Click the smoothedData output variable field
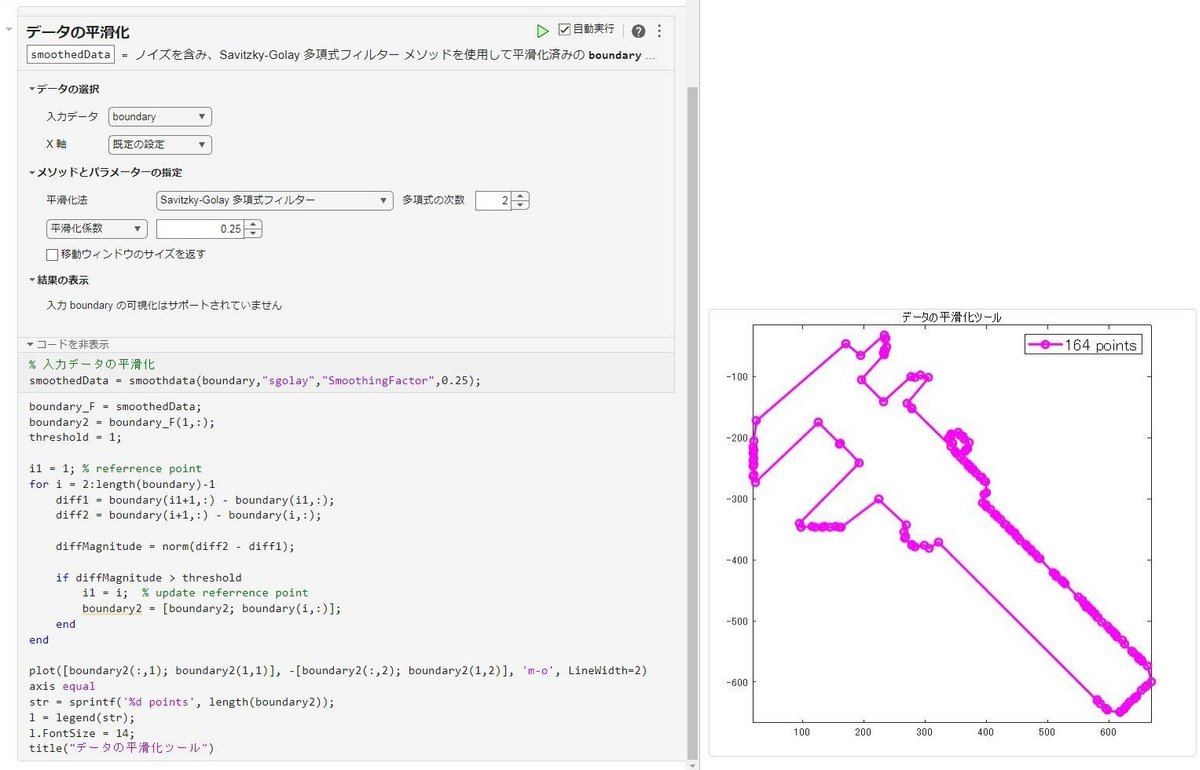The height and width of the screenshot is (770, 1200). 71,55
